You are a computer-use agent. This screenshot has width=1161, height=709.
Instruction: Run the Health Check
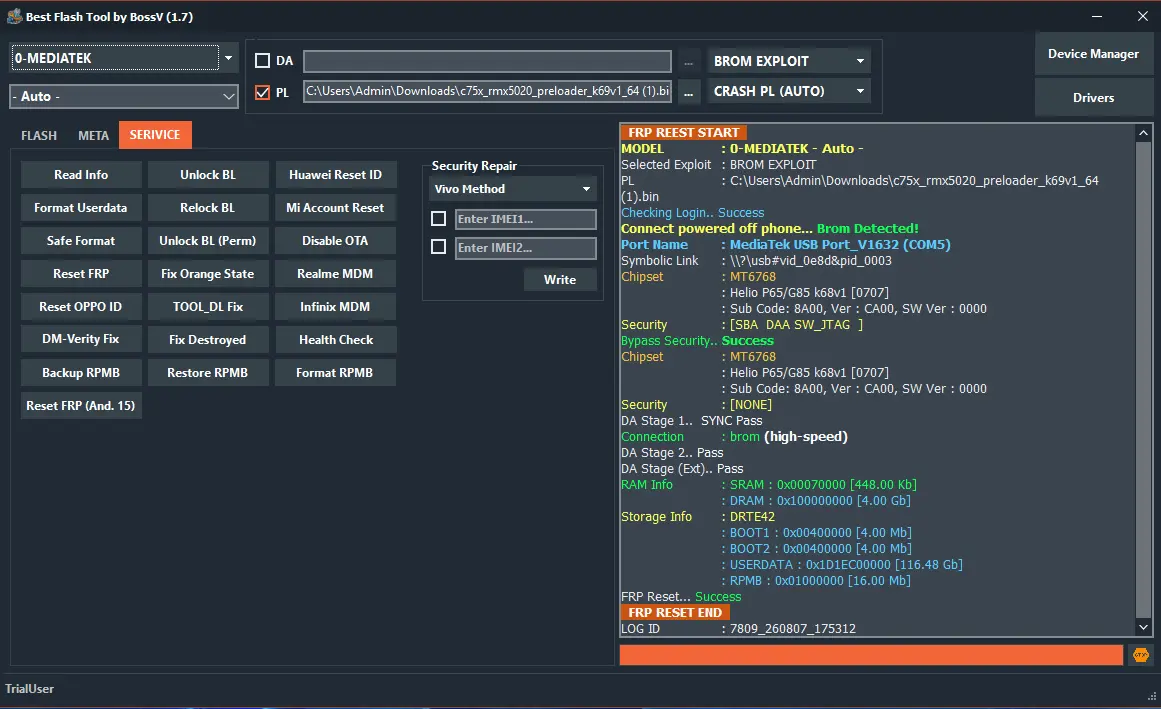pyautogui.click(x=335, y=340)
